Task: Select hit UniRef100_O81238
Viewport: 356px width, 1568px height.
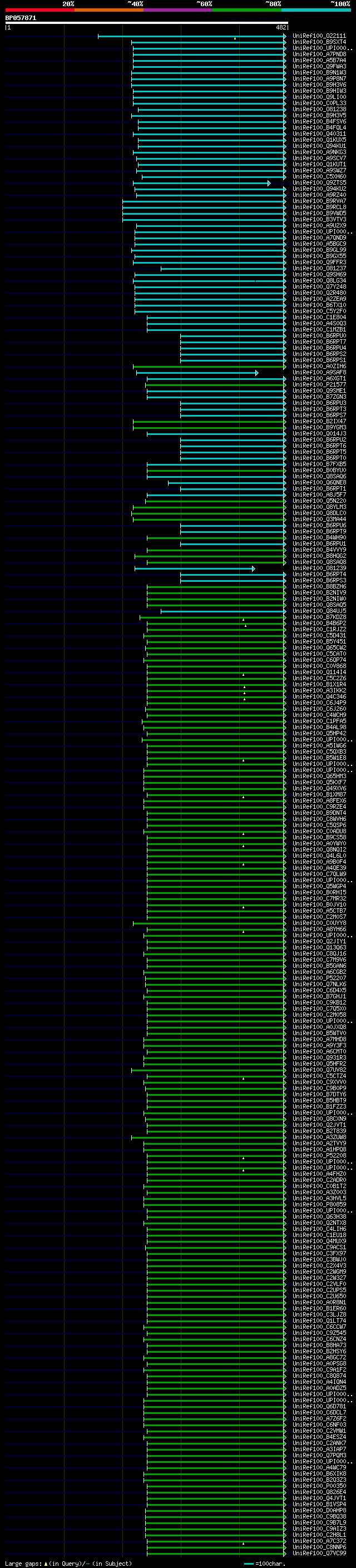Action: (319, 109)
